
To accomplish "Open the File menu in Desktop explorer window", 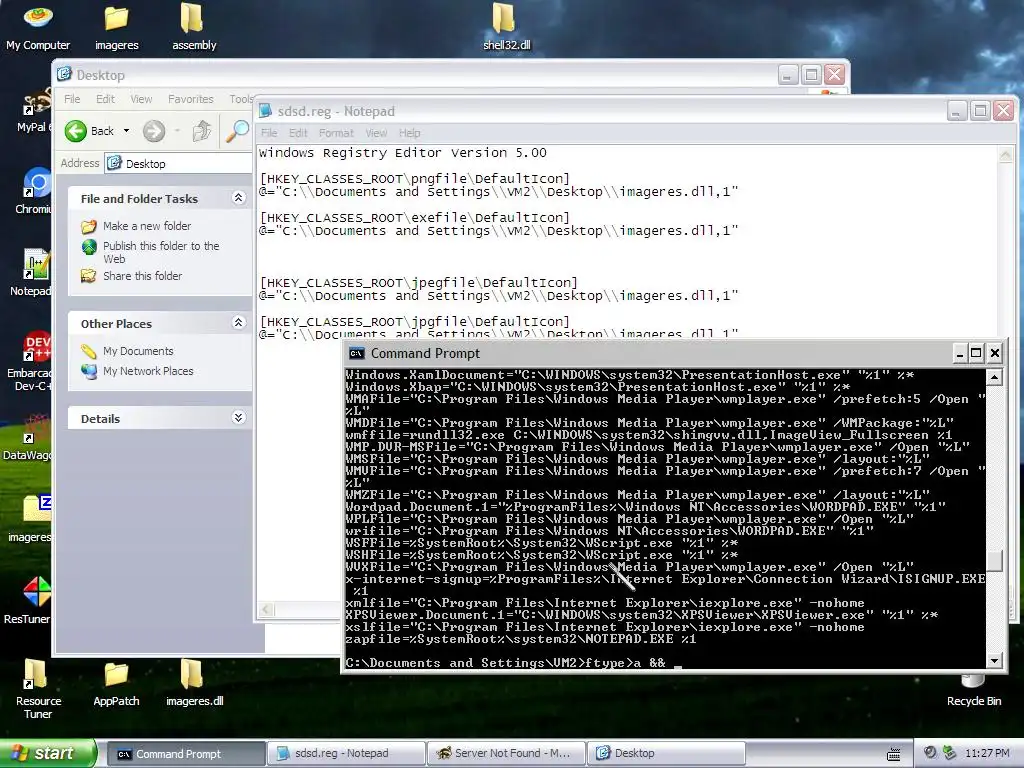I will click(x=72, y=99).
